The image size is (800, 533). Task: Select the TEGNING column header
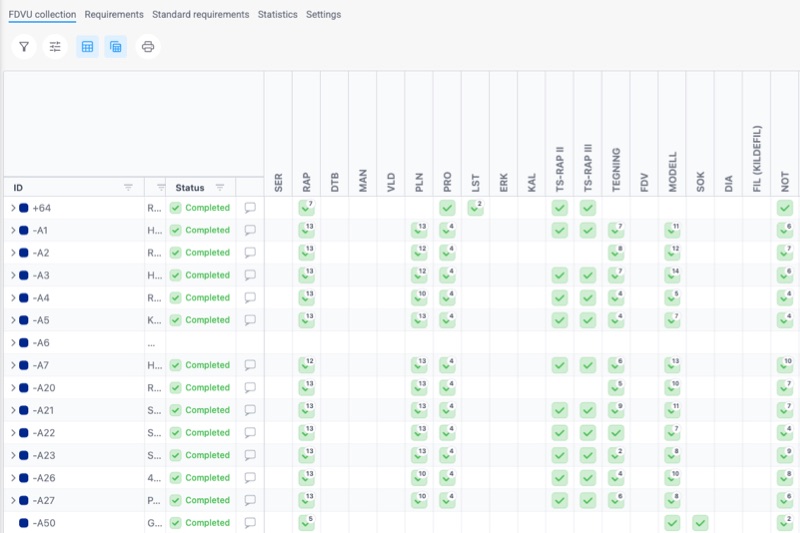pos(616,169)
